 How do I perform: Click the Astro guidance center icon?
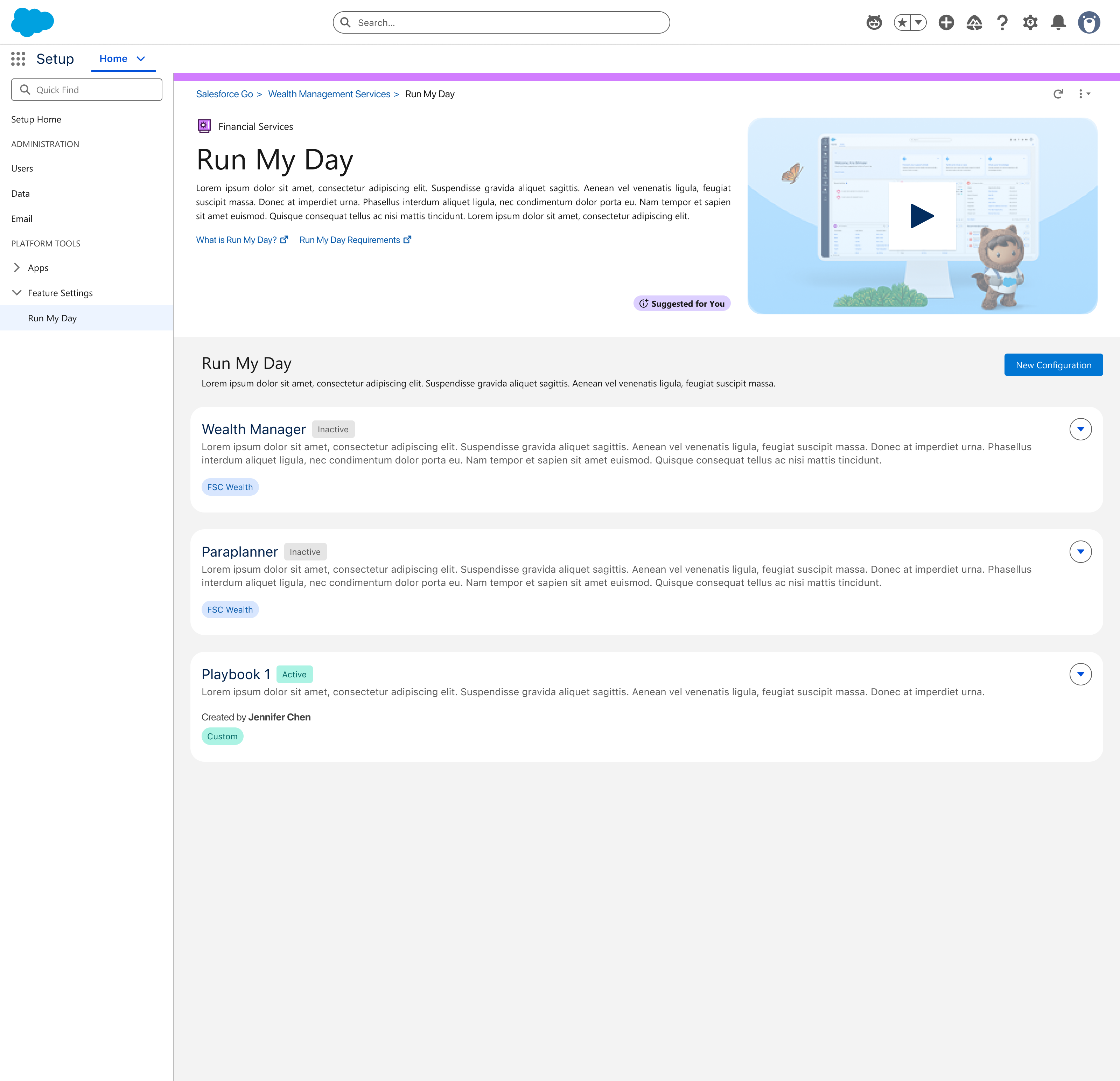[x=874, y=22]
